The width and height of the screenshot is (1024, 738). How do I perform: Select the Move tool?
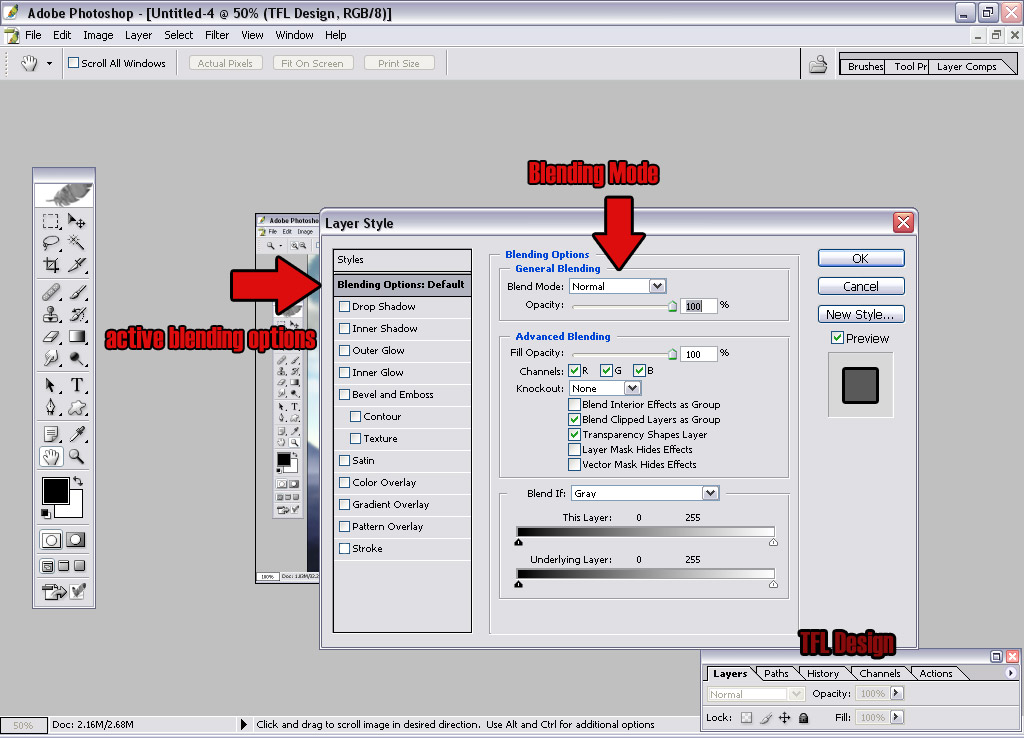[x=76, y=221]
